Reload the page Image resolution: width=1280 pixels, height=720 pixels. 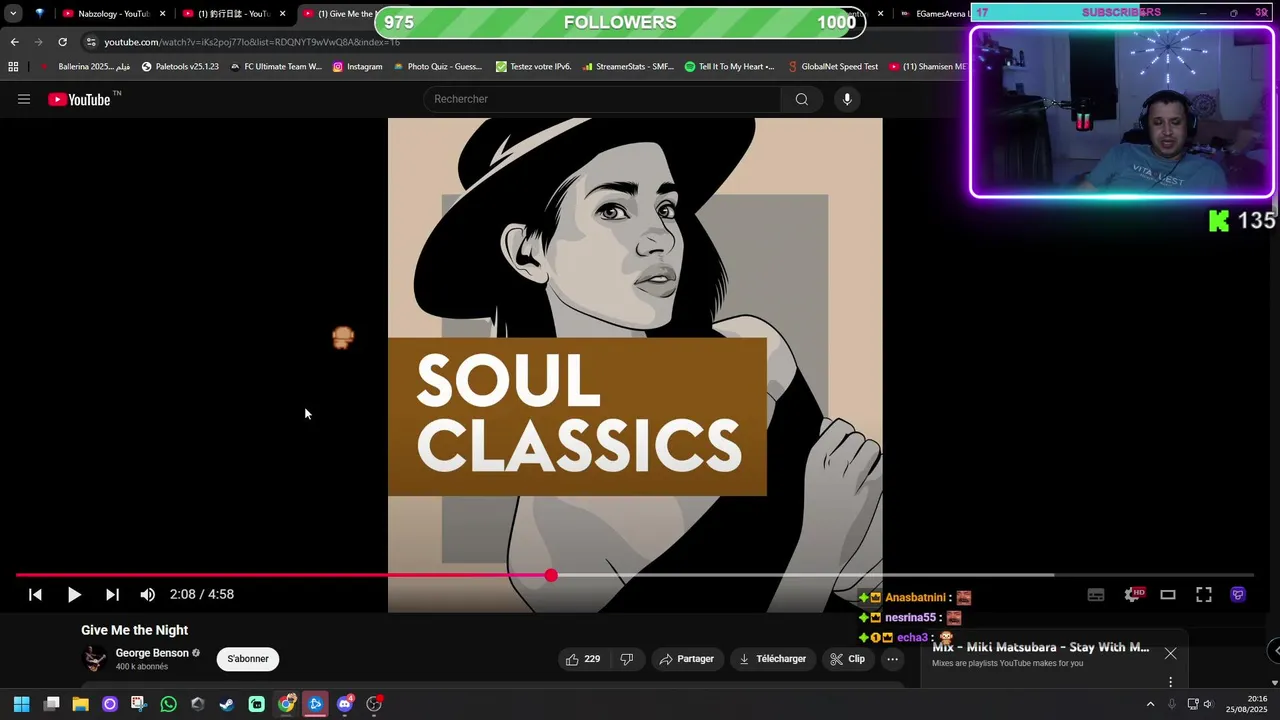[62, 42]
